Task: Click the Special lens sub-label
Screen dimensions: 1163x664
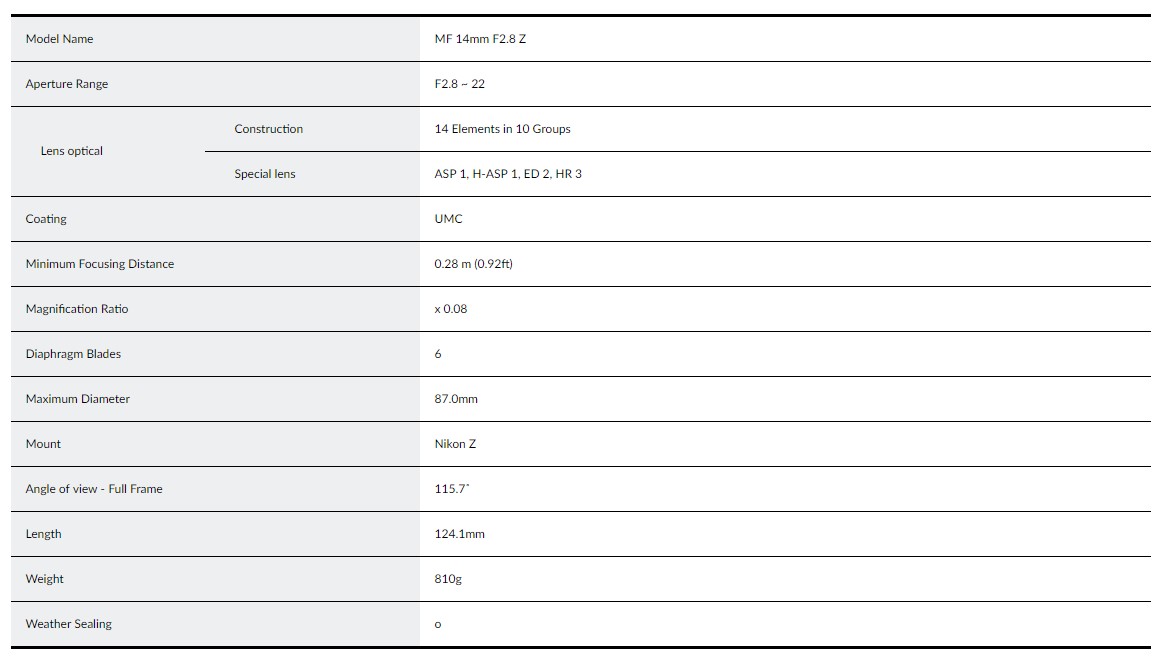Action: pyautogui.click(x=265, y=174)
